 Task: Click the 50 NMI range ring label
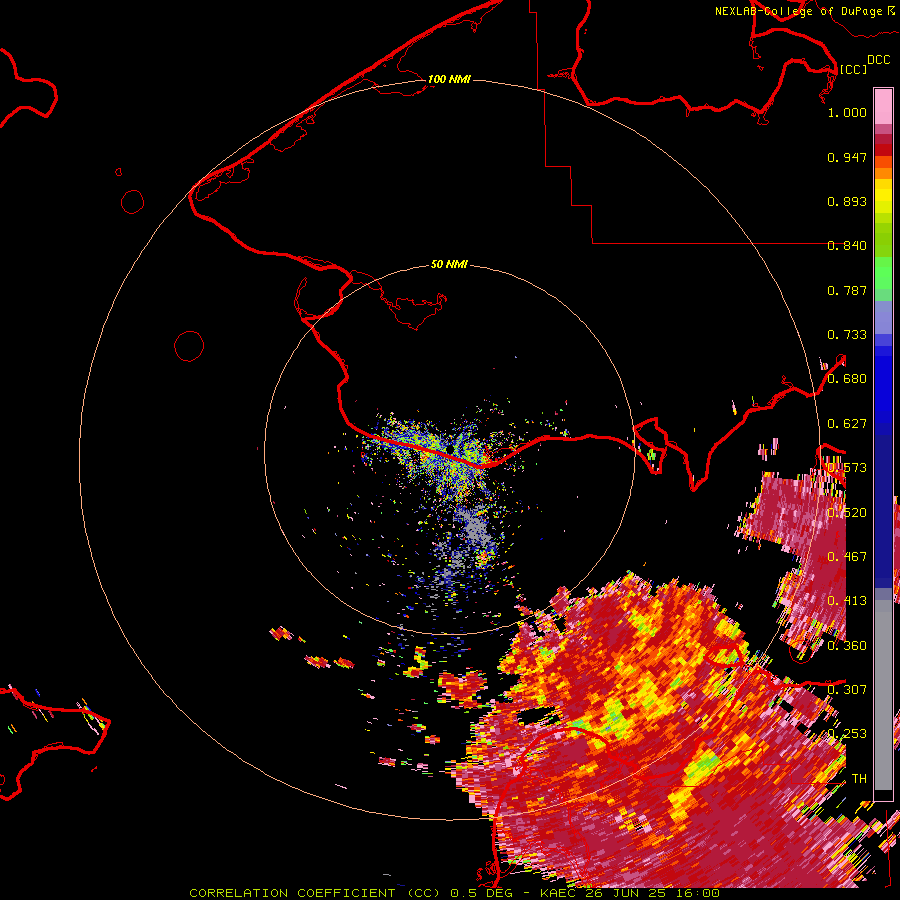pyautogui.click(x=449, y=264)
